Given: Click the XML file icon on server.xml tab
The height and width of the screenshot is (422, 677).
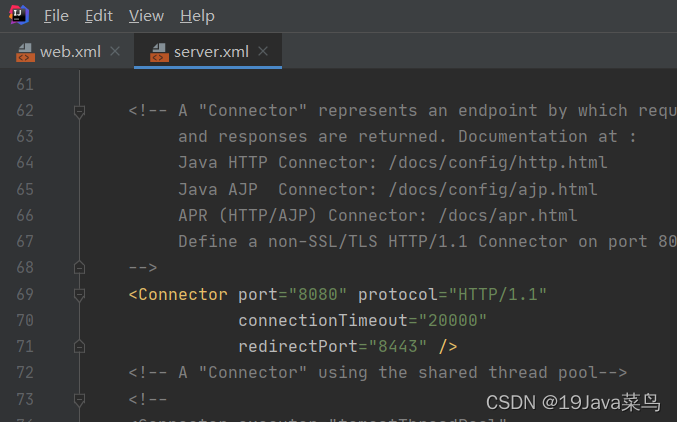Looking at the screenshot, I should 159,53.
